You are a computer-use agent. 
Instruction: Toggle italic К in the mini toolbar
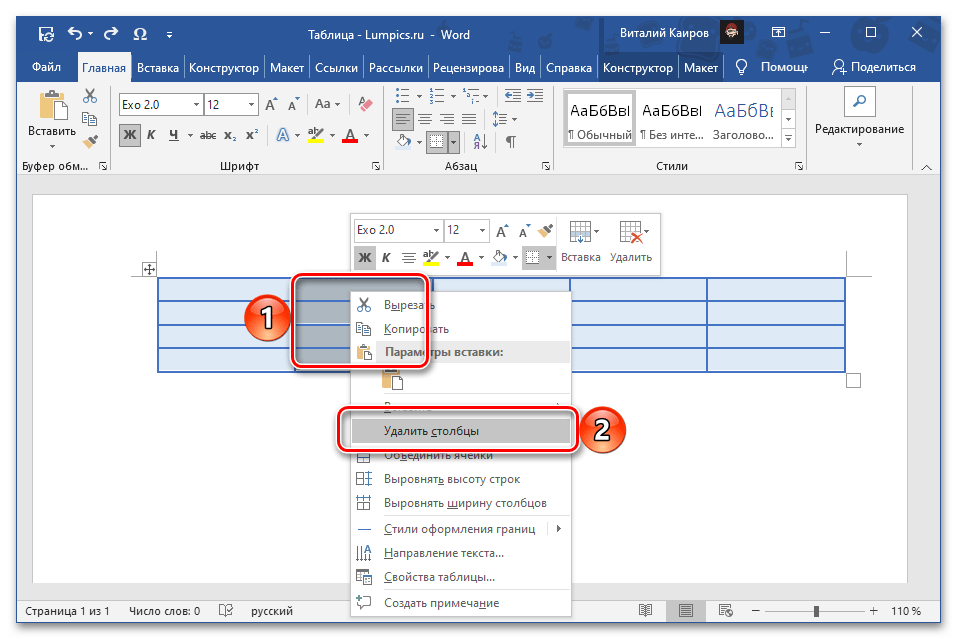click(386, 258)
